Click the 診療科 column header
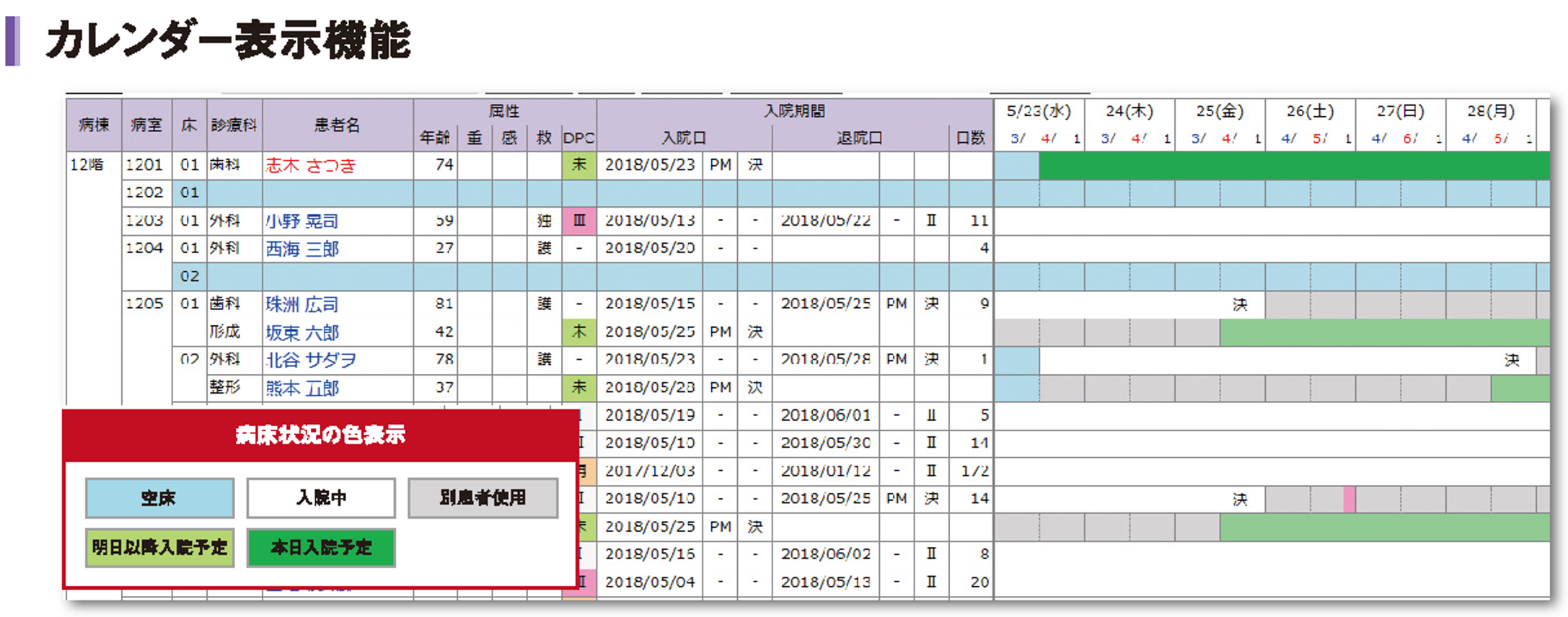This screenshot has height=617, width=1568. pos(234,125)
